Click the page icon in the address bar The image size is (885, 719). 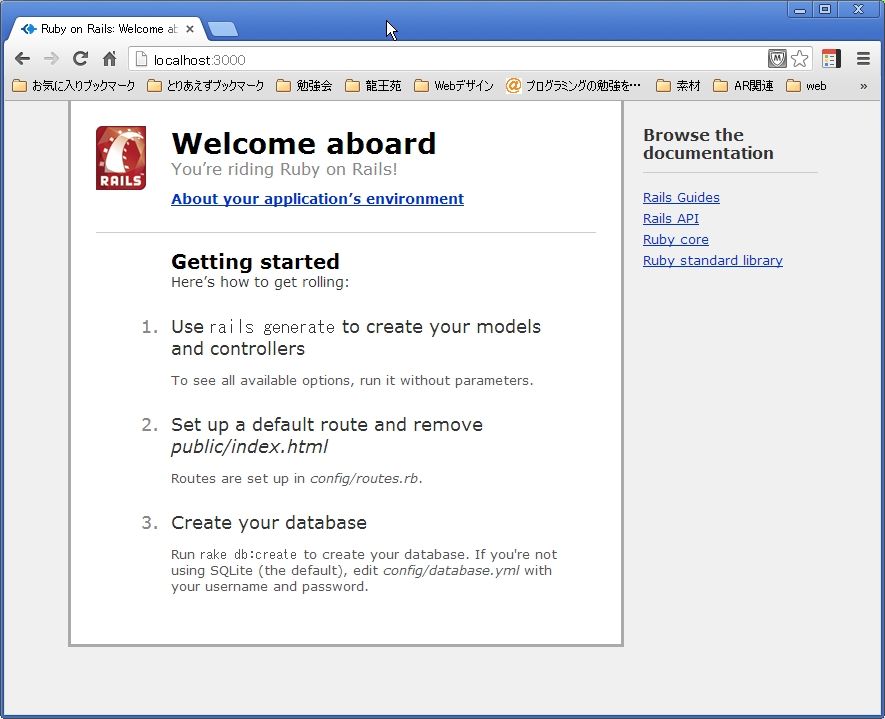[x=142, y=59]
